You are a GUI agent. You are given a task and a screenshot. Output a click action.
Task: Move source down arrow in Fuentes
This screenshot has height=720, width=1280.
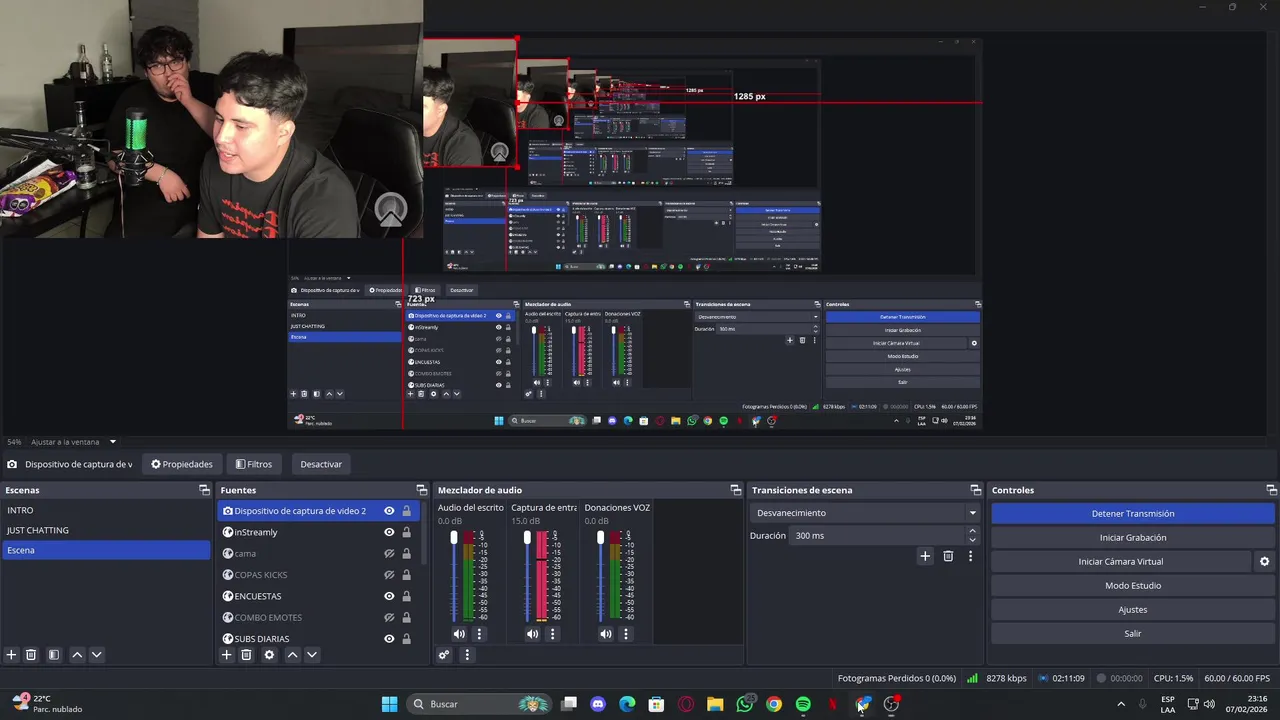click(312, 655)
